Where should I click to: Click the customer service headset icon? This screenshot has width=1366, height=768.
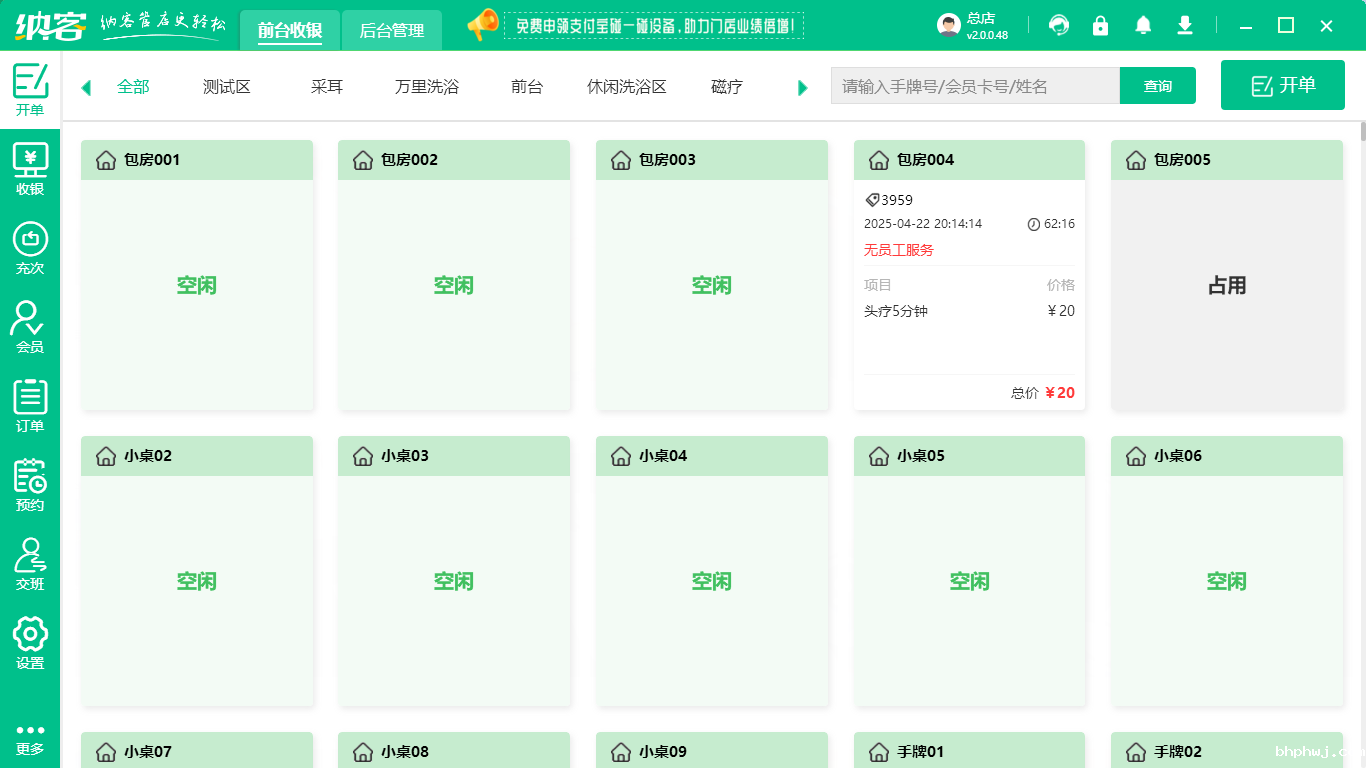[1059, 25]
